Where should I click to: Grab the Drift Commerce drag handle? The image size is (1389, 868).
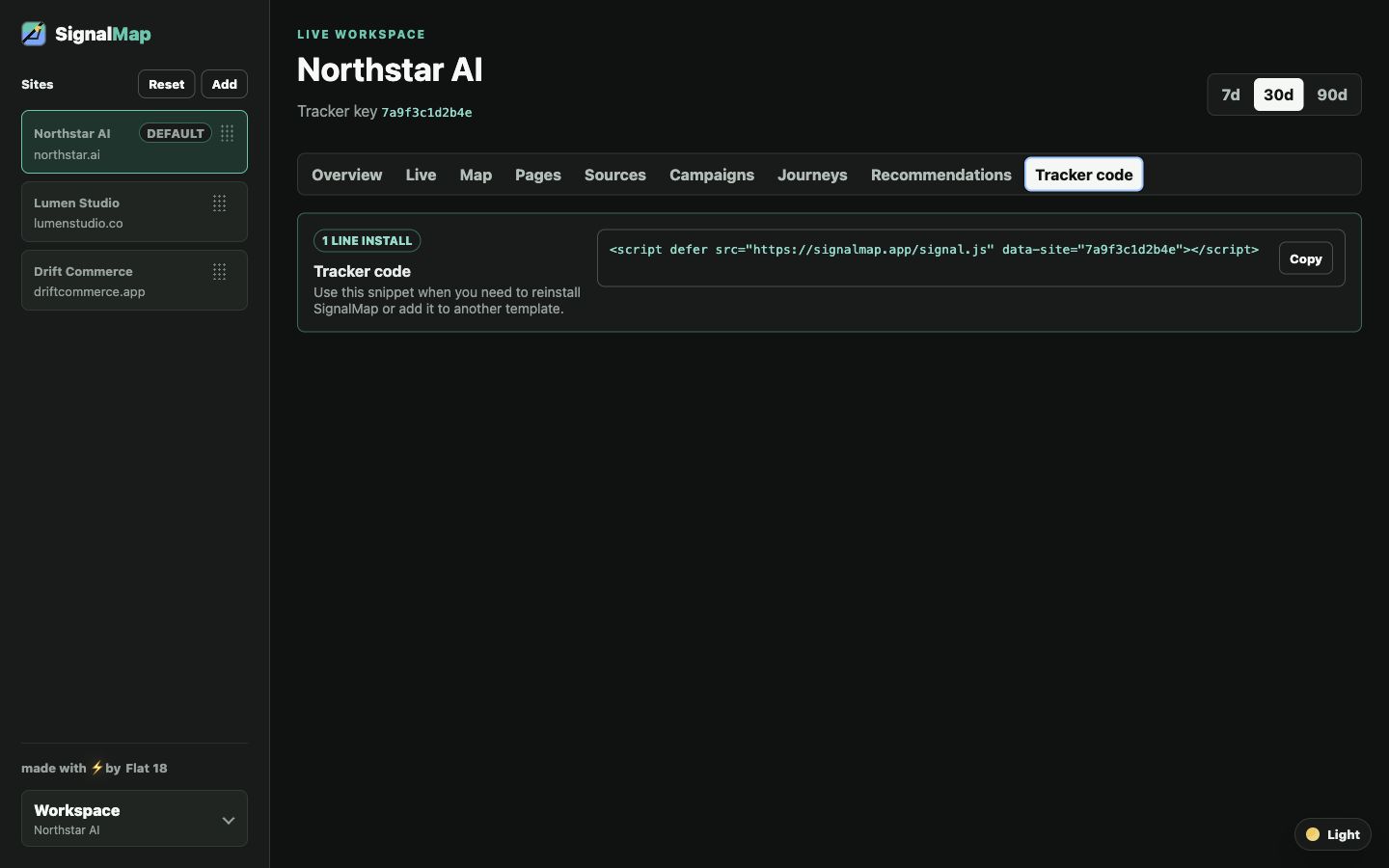pos(220,271)
